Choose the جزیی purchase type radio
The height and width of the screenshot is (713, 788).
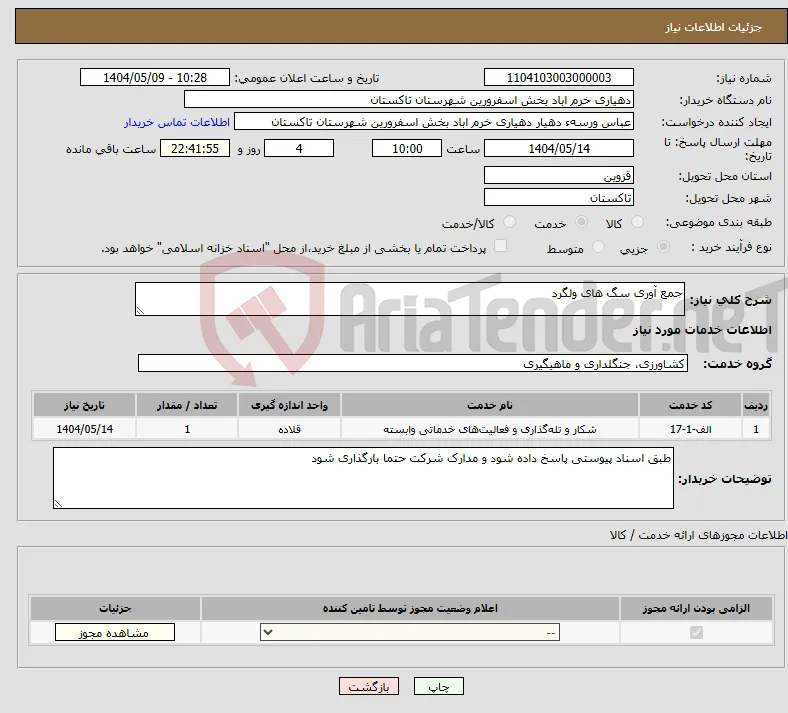663,247
